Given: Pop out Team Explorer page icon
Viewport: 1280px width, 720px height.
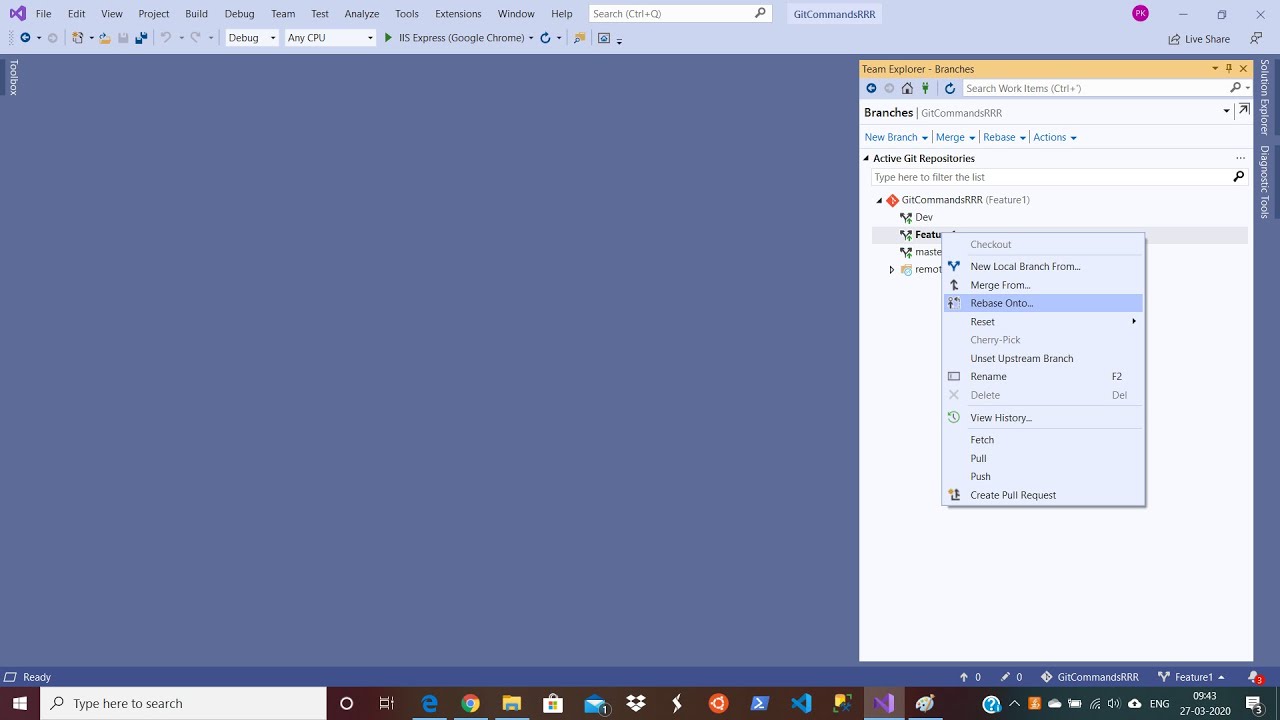Looking at the screenshot, I should (1243, 111).
